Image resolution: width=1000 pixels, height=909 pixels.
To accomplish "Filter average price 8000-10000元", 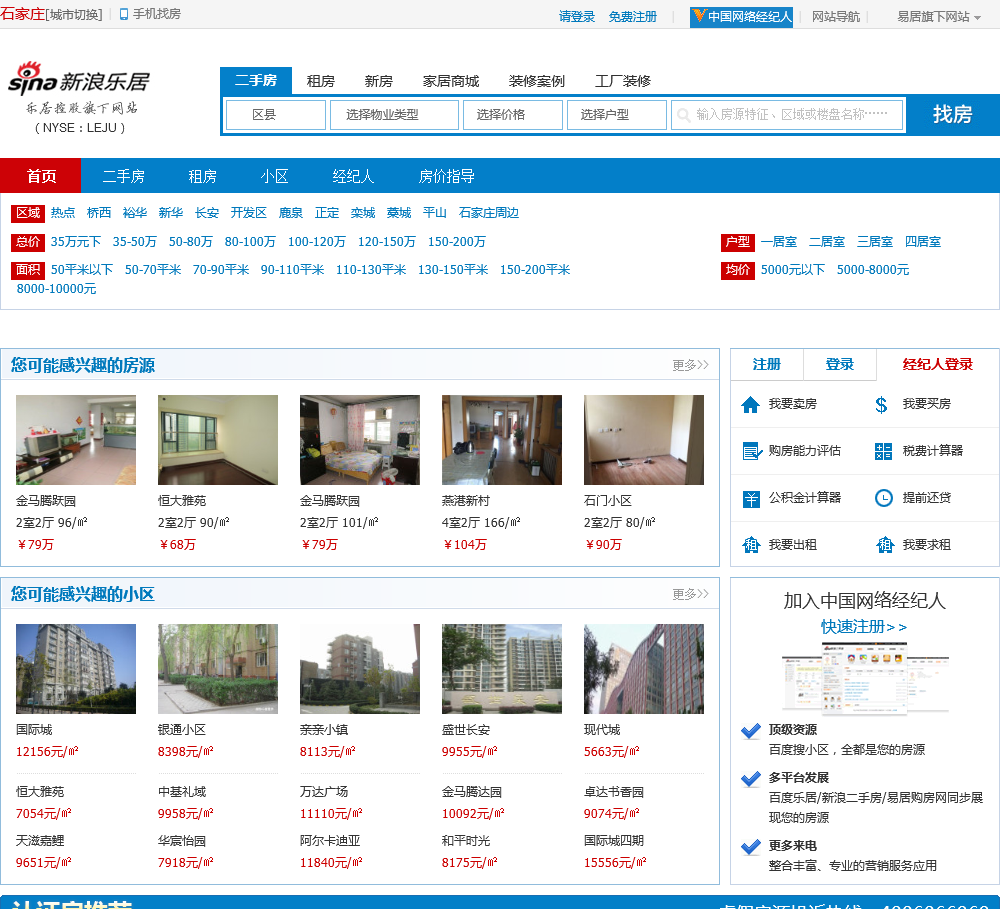I will click(56, 289).
